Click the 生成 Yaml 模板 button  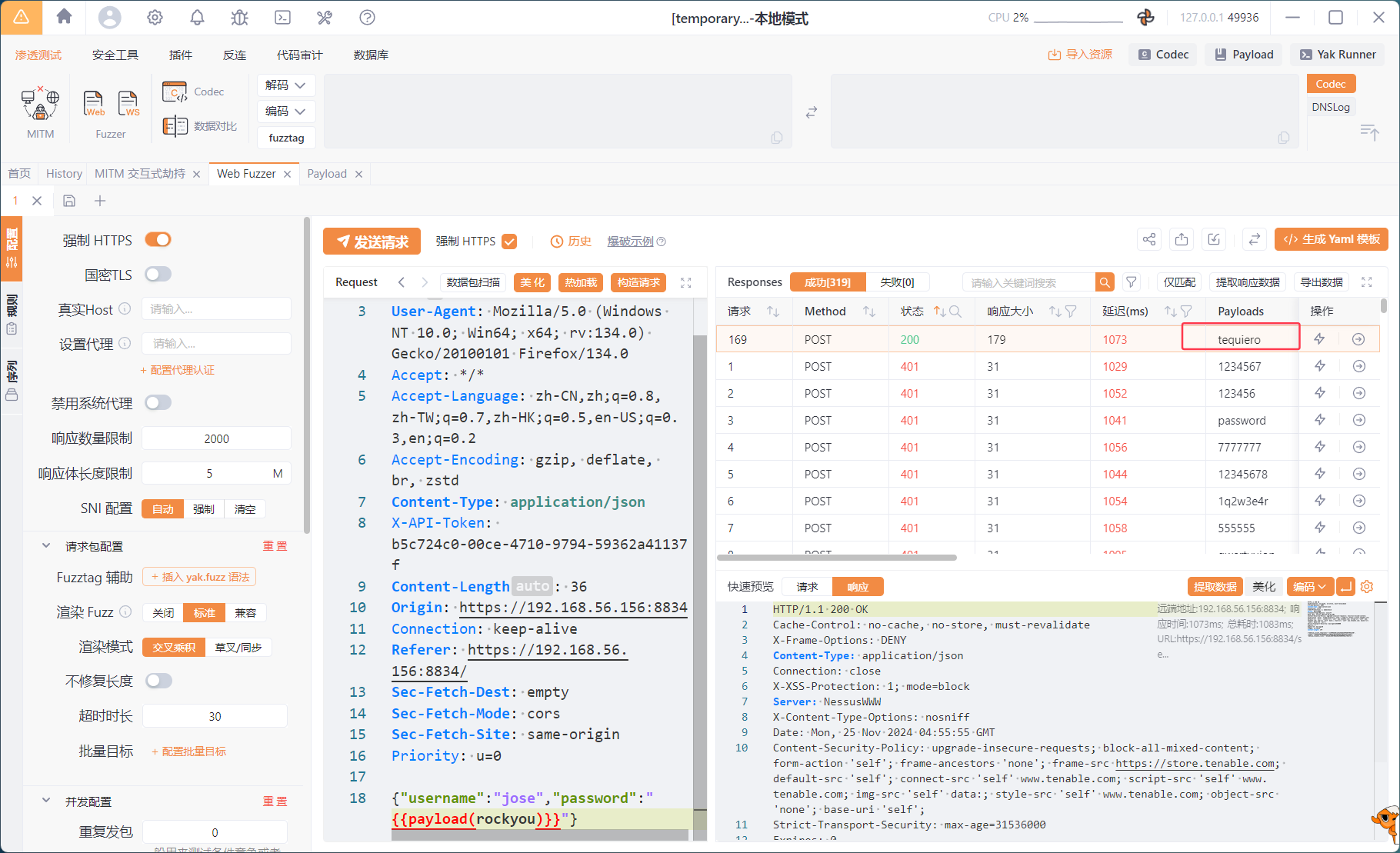pyautogui.click(x=1332, y=239)
